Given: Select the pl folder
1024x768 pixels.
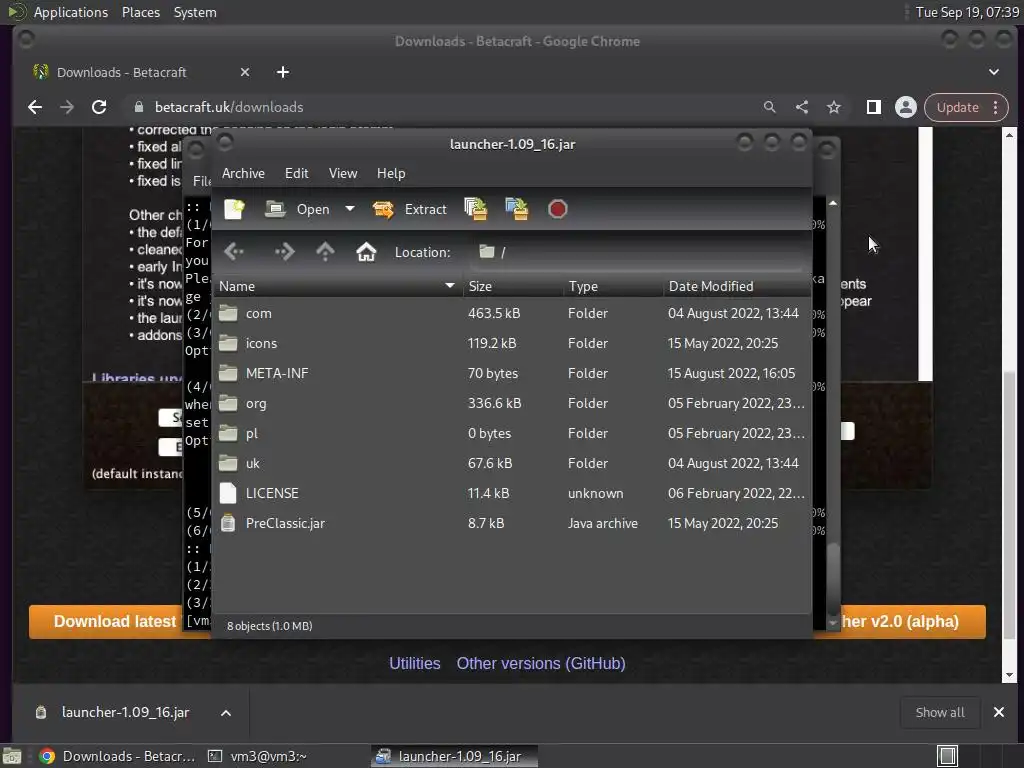Looking at the screenshot, I should click(x=512, y=434).
